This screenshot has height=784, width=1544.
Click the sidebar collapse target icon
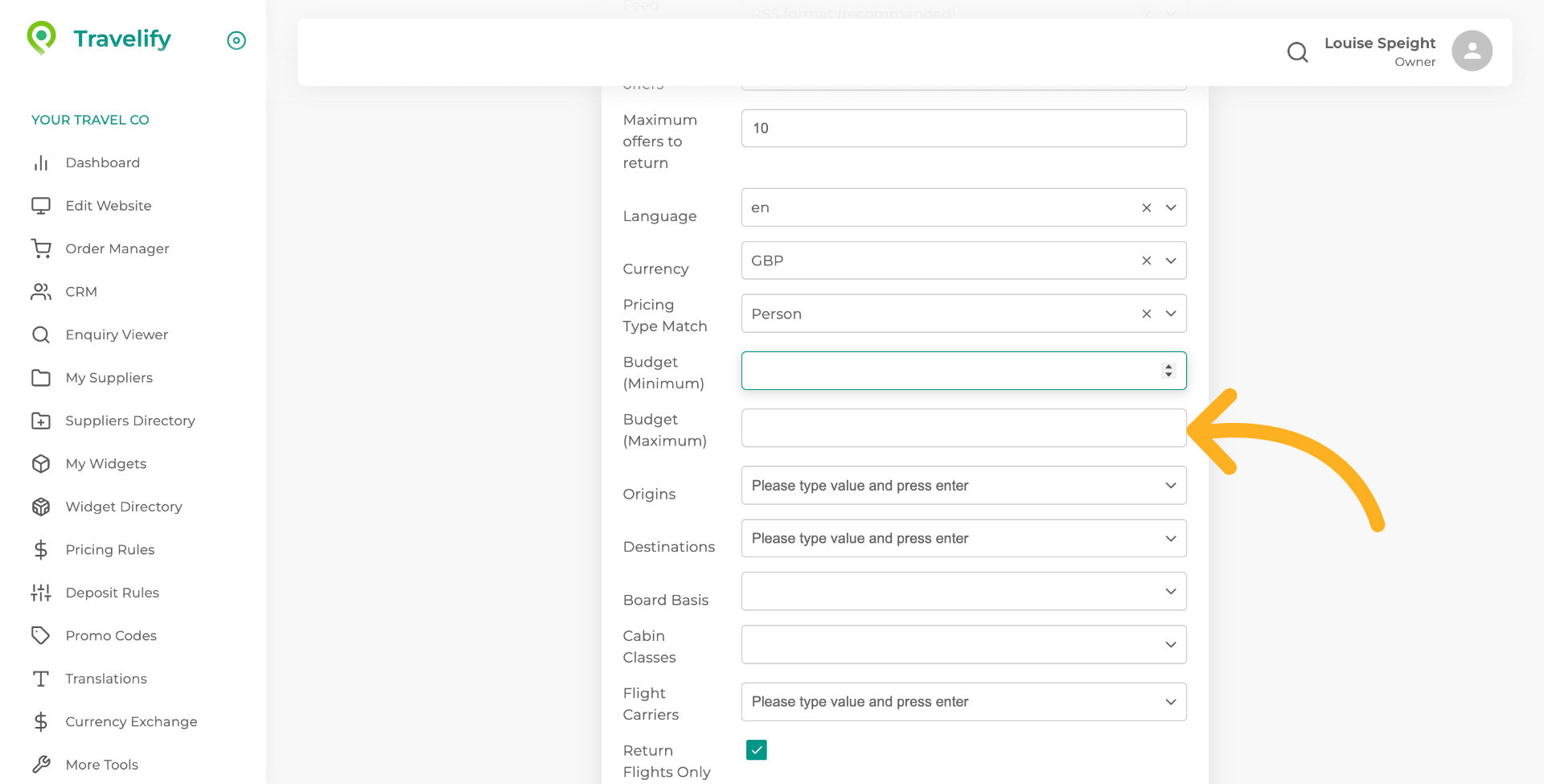pyautogui.click(x=236, y=40)
